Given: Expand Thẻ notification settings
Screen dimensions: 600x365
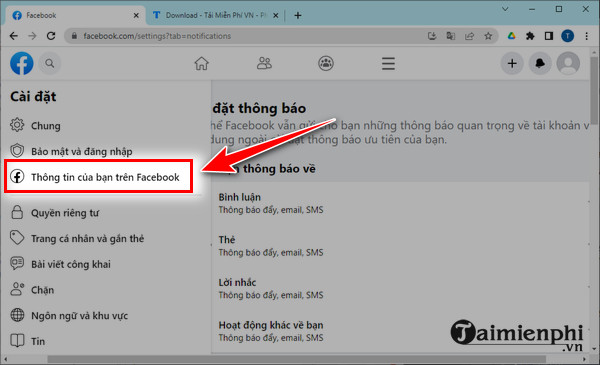Looking at the screenshot, I should tap(400, 246).
